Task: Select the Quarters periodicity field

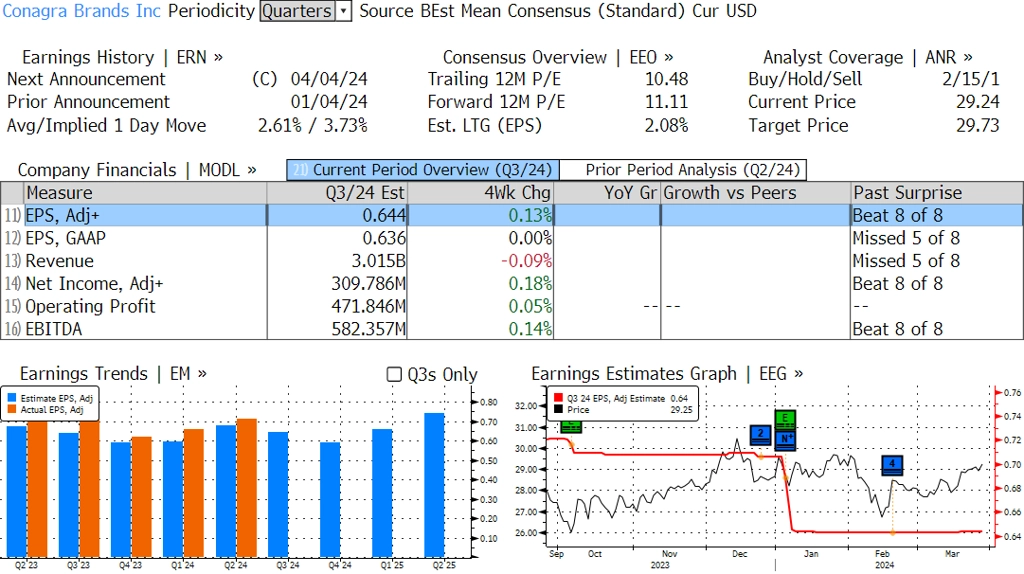Action: point(298,11)
